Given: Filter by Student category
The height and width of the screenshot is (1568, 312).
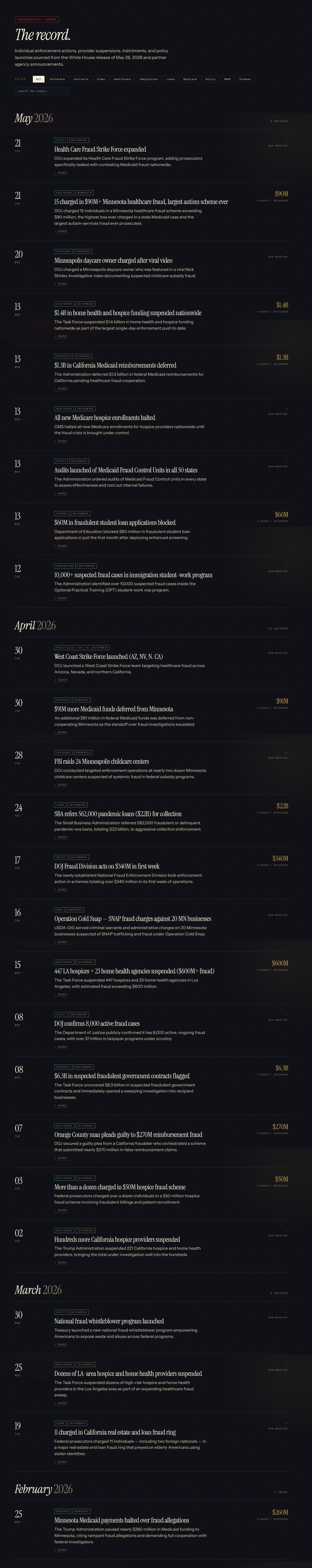Looking at the screenshot, I should (x=245, y=79).
